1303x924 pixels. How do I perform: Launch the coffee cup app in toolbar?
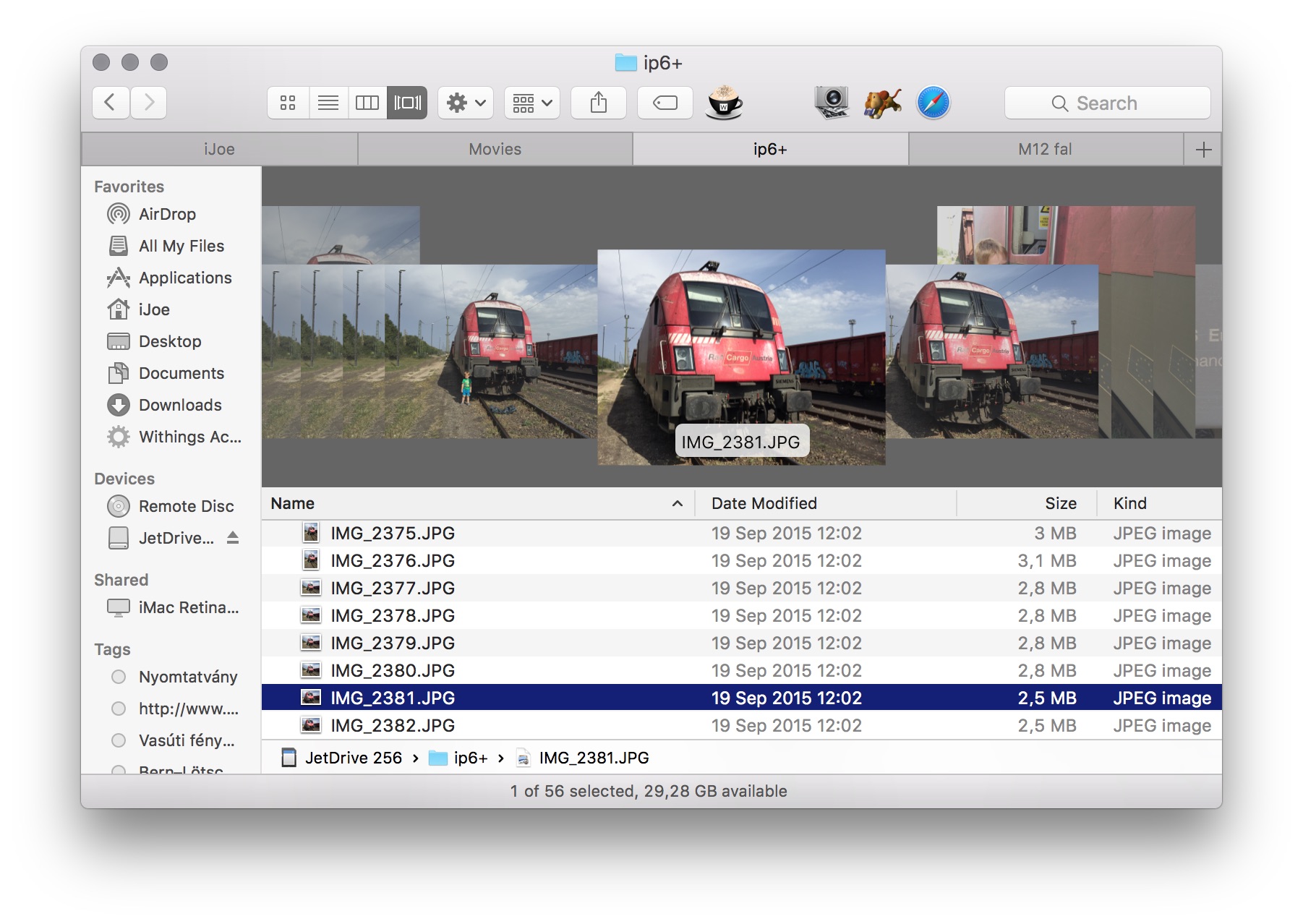tap(724, 103)
